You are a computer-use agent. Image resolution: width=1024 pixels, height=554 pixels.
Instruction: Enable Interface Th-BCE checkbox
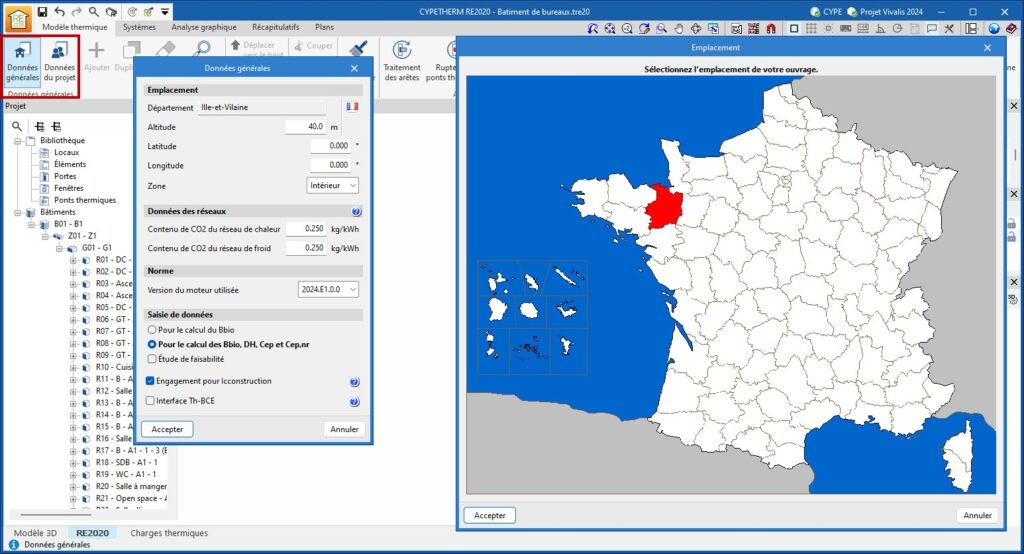pyautogui.click(x=150, y=401)
